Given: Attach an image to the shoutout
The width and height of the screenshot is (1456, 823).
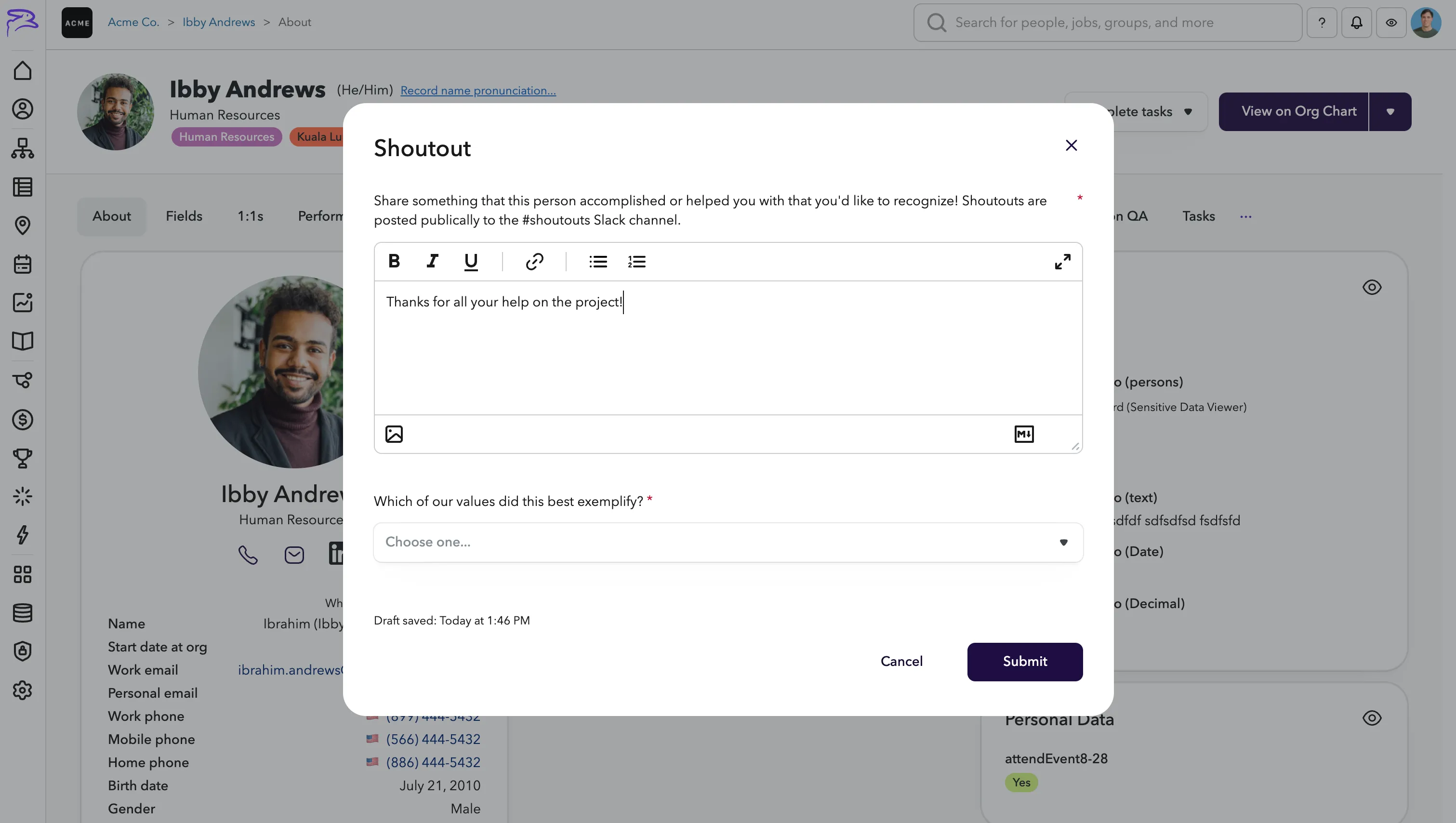Looking at the screenshot, I should (394, 434).
